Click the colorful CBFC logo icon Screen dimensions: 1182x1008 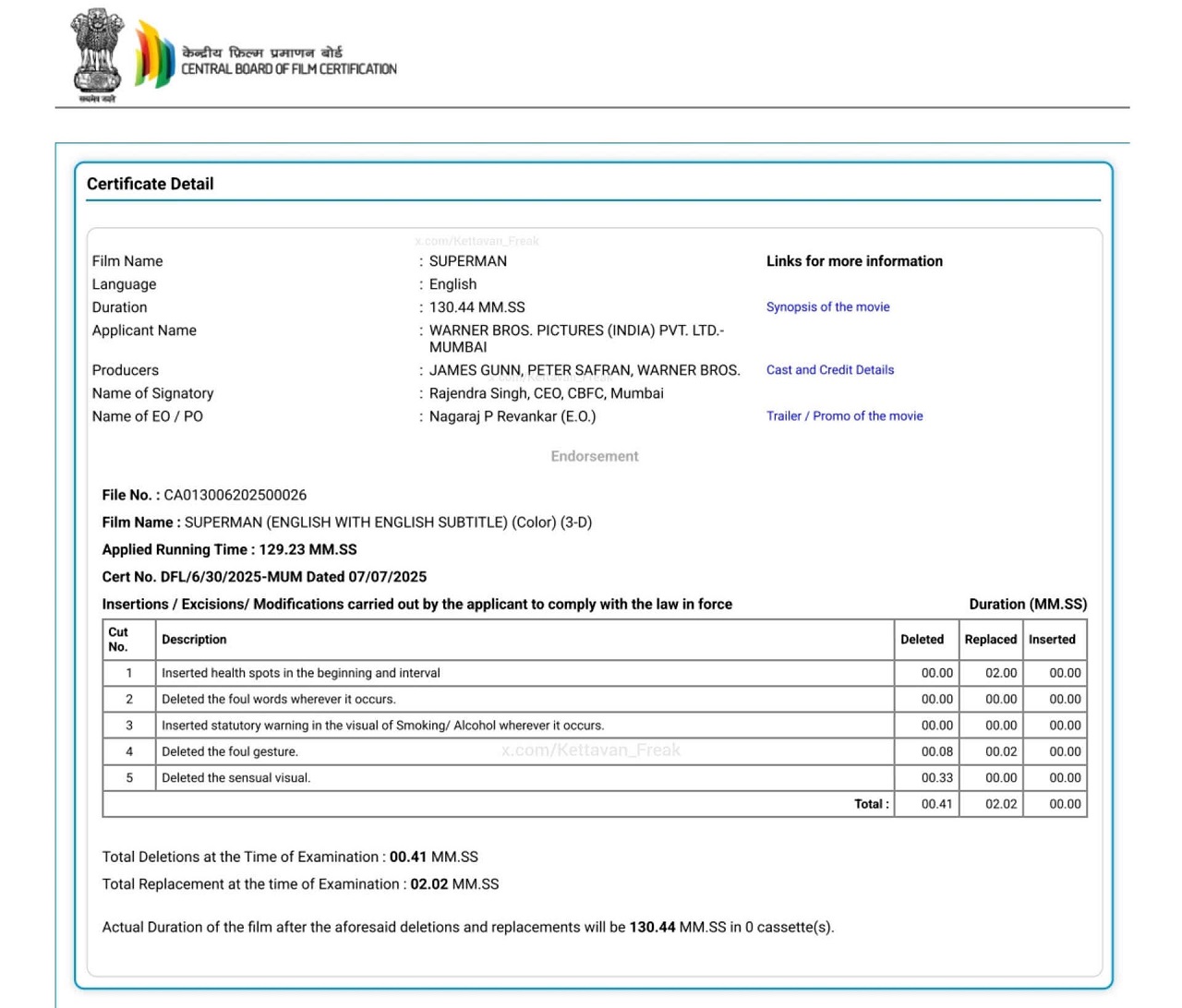[154, 54]
